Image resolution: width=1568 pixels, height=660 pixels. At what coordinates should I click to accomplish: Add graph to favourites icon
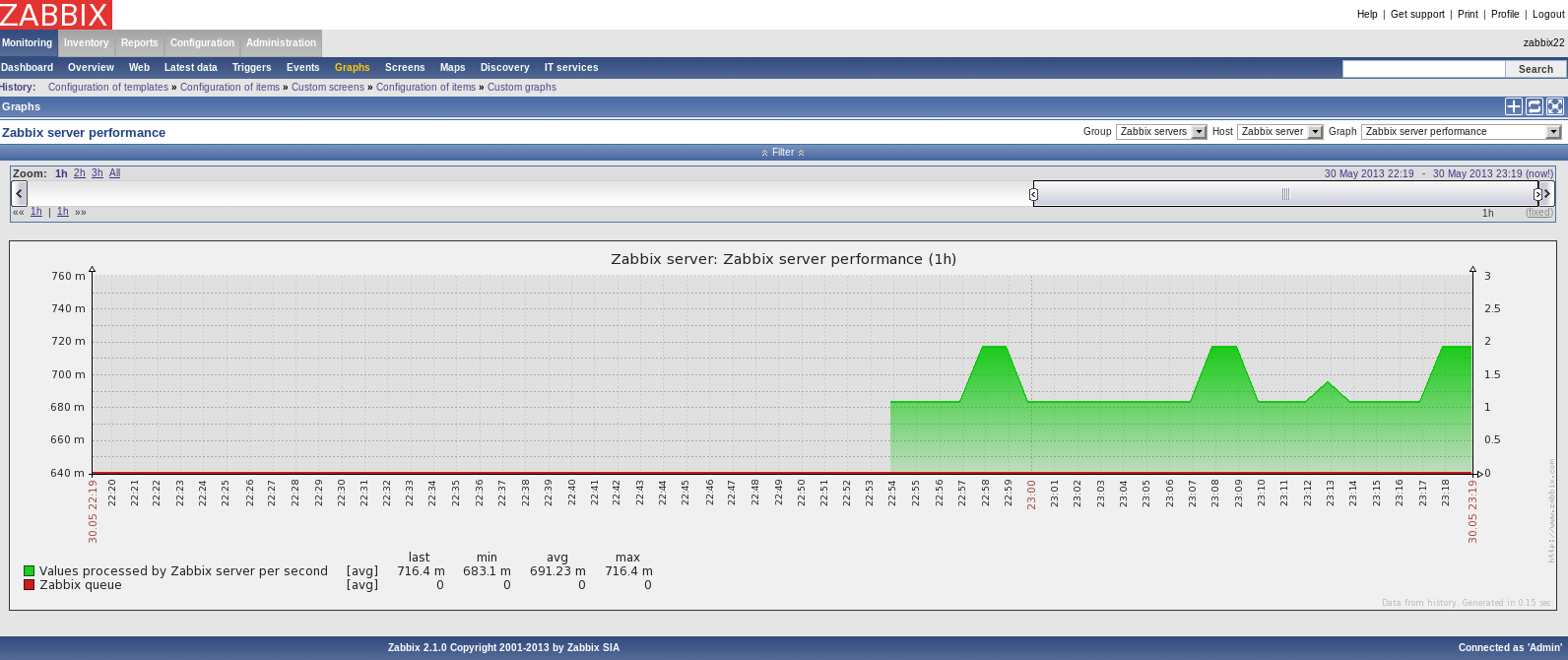click(x=1514, y=106)
